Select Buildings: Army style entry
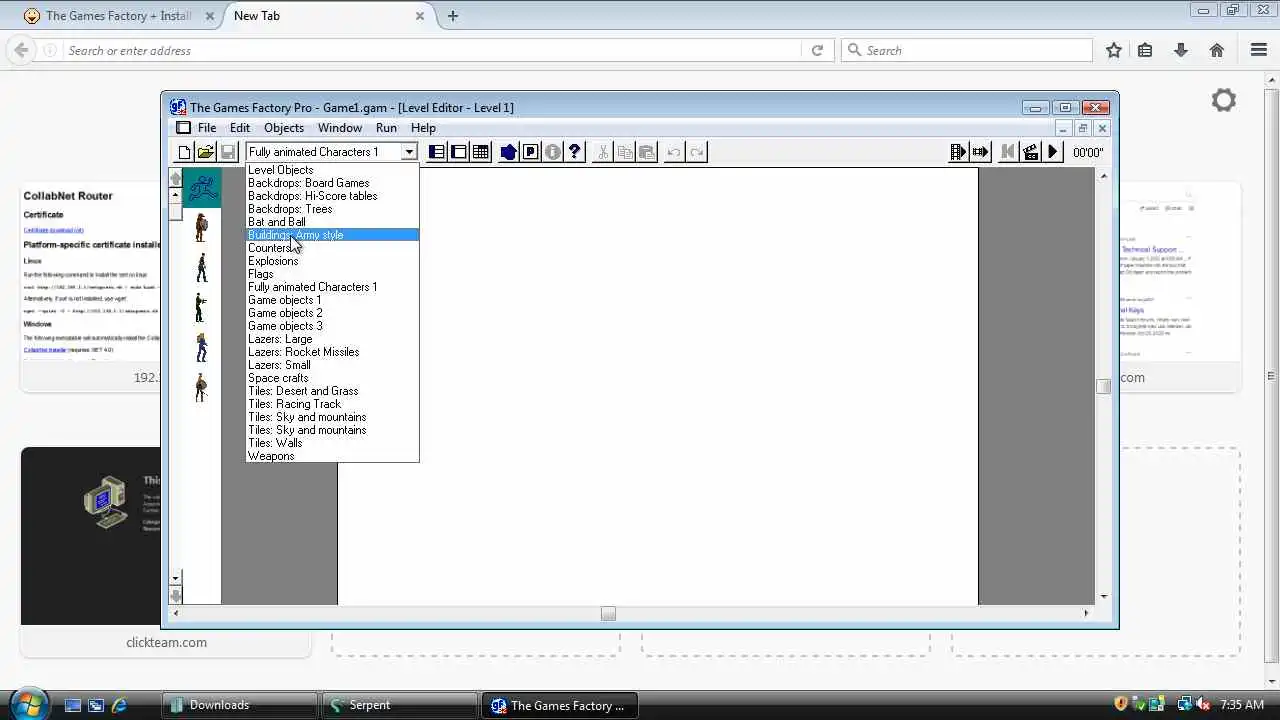The width and height of the screenshot is (1280, 720). [x=332, y=235]
